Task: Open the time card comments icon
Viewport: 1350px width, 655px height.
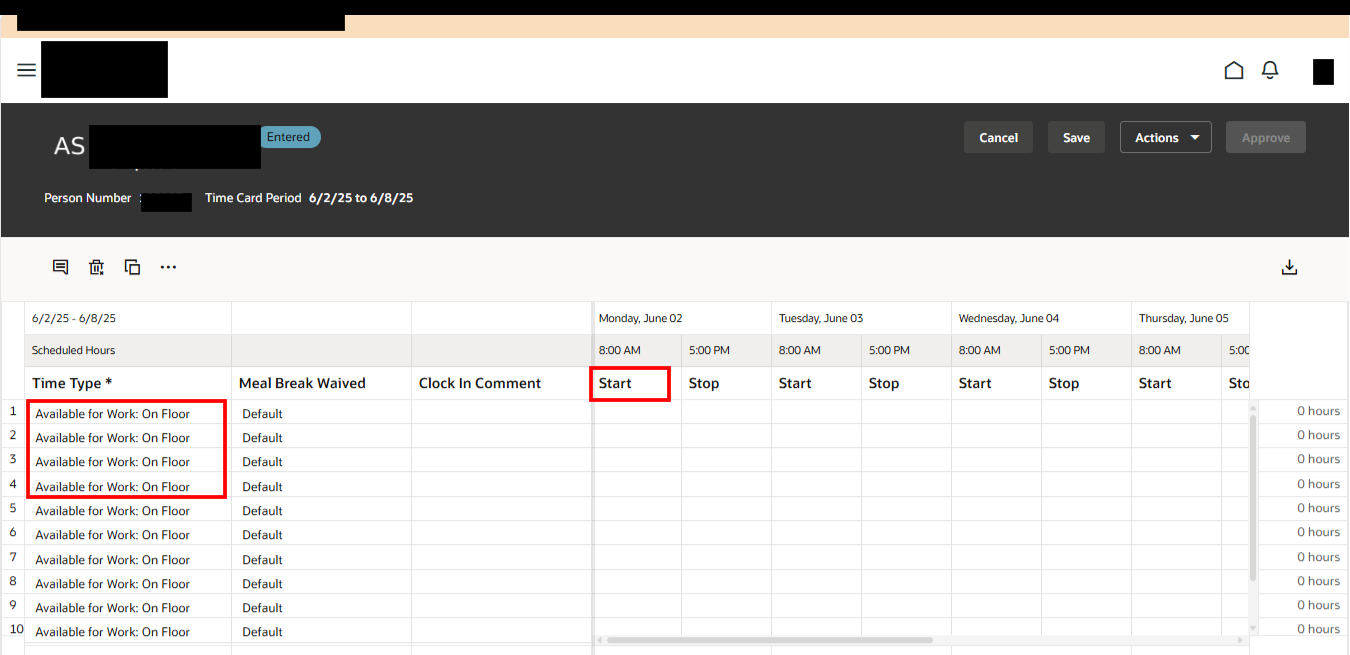Action: pos(60,267)
